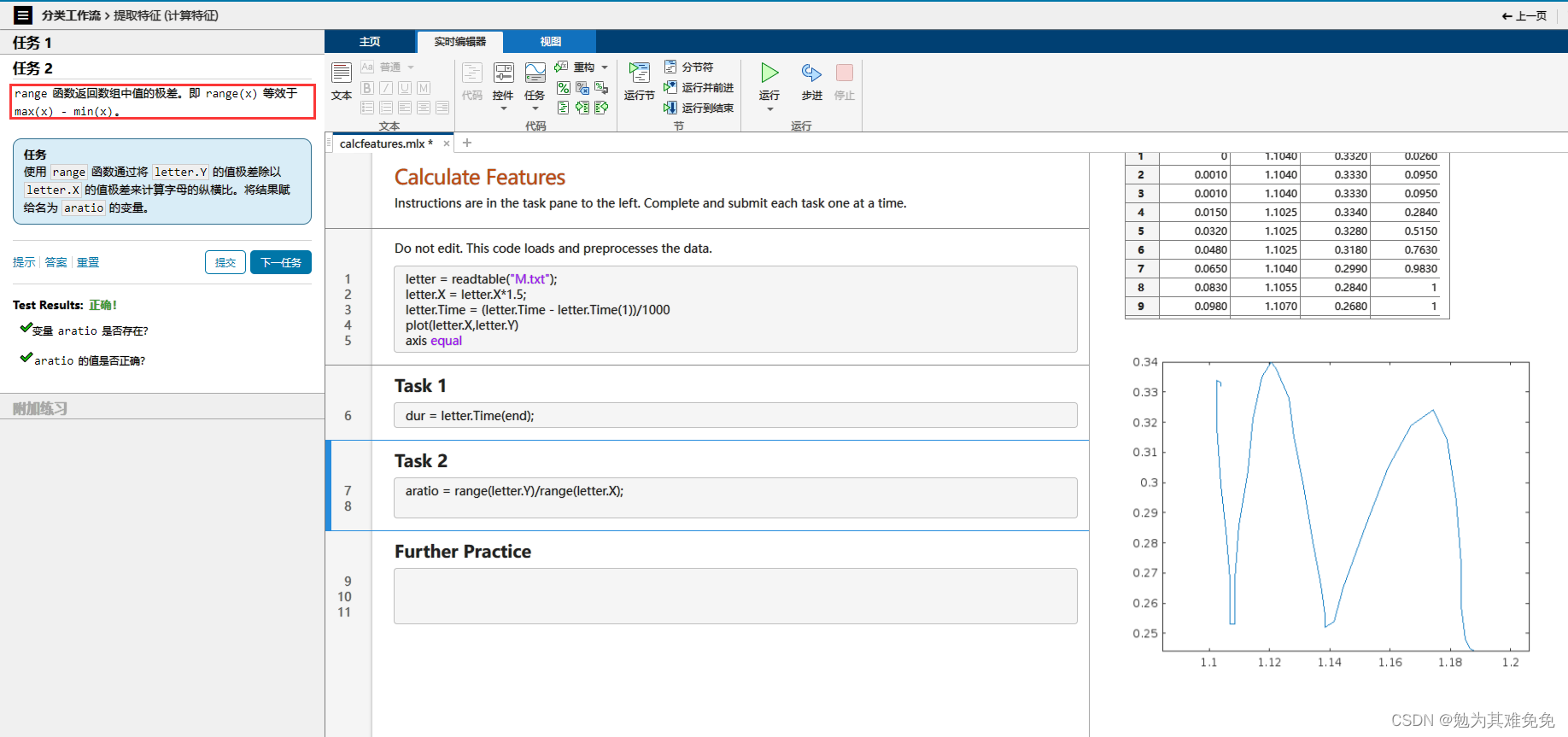Viewport: 1568px width, 737px height.
Task: Click the 下一任务 next task button
Action: [x=281, y=262]
